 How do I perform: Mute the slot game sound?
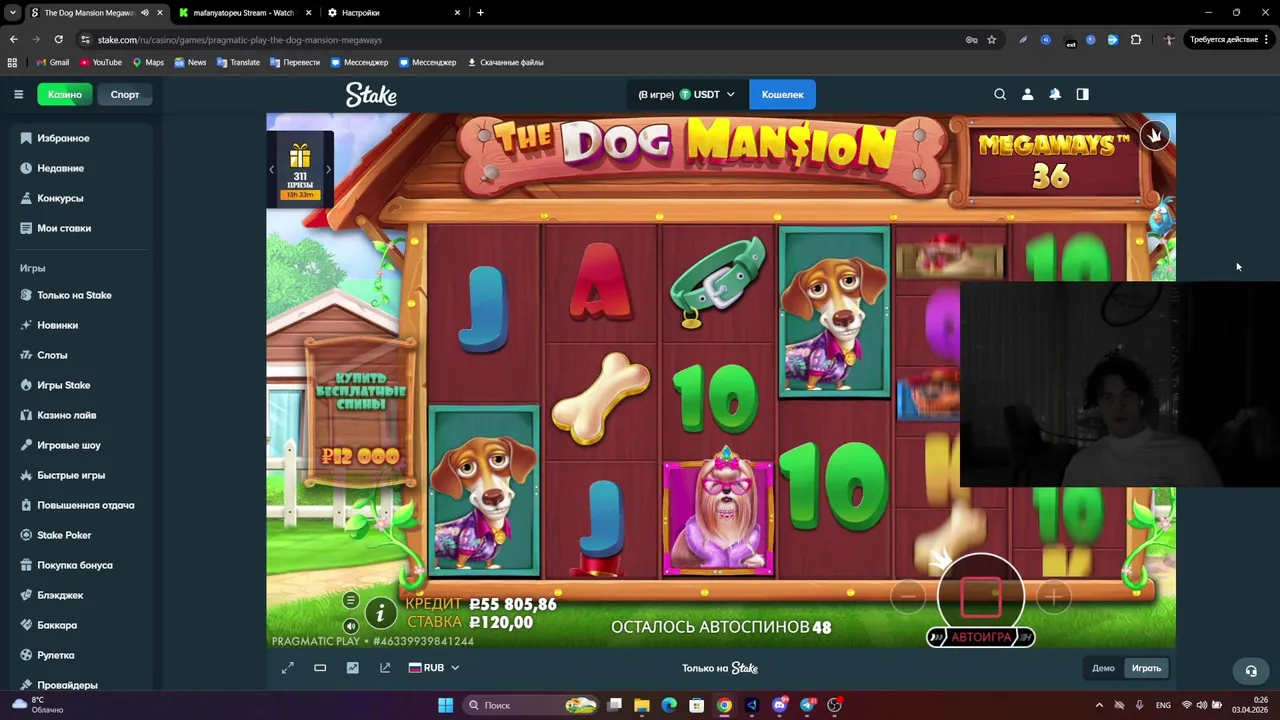[350, 627]
